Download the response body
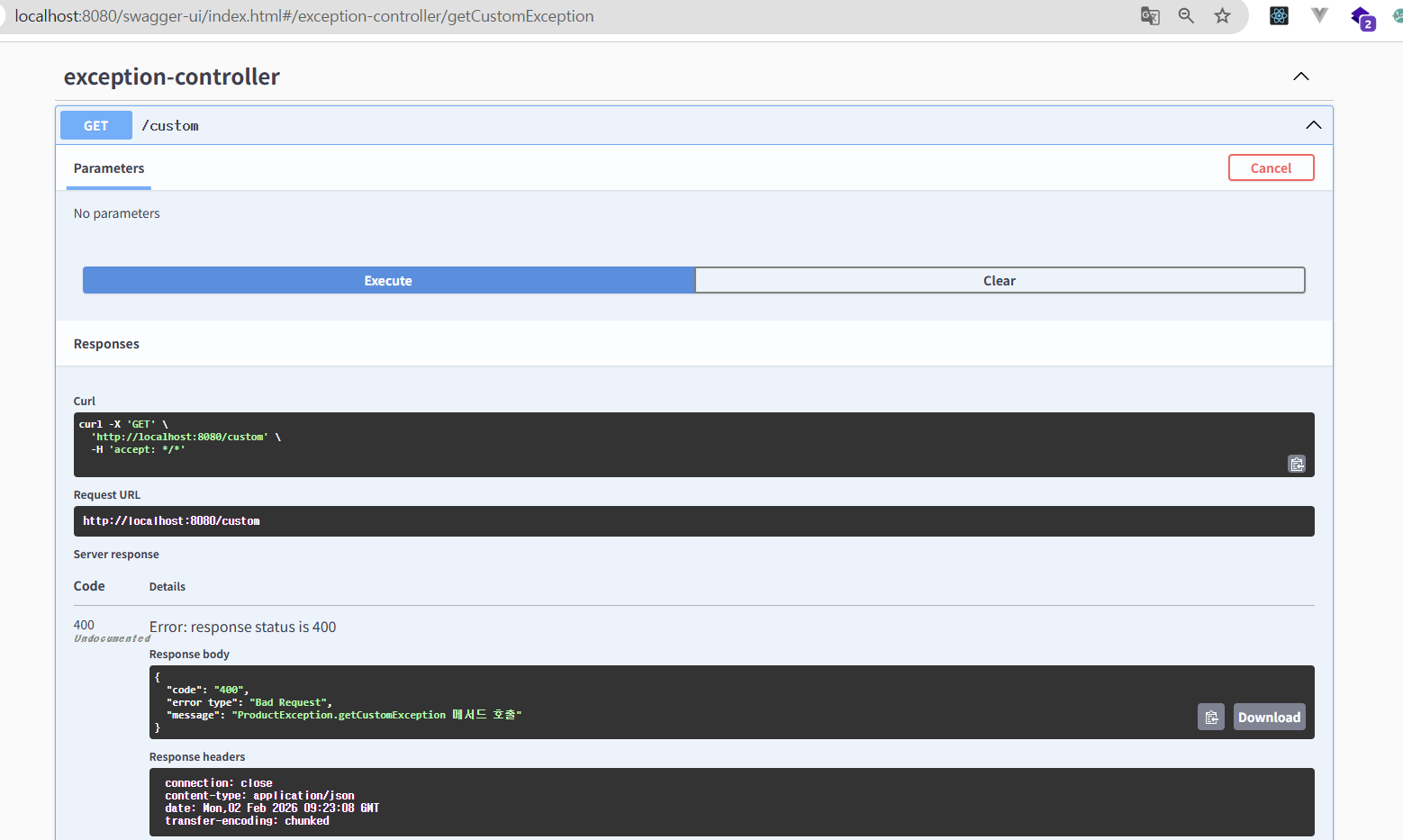Viewport: 1403px width, 840px height. (x=1269, y=717)
